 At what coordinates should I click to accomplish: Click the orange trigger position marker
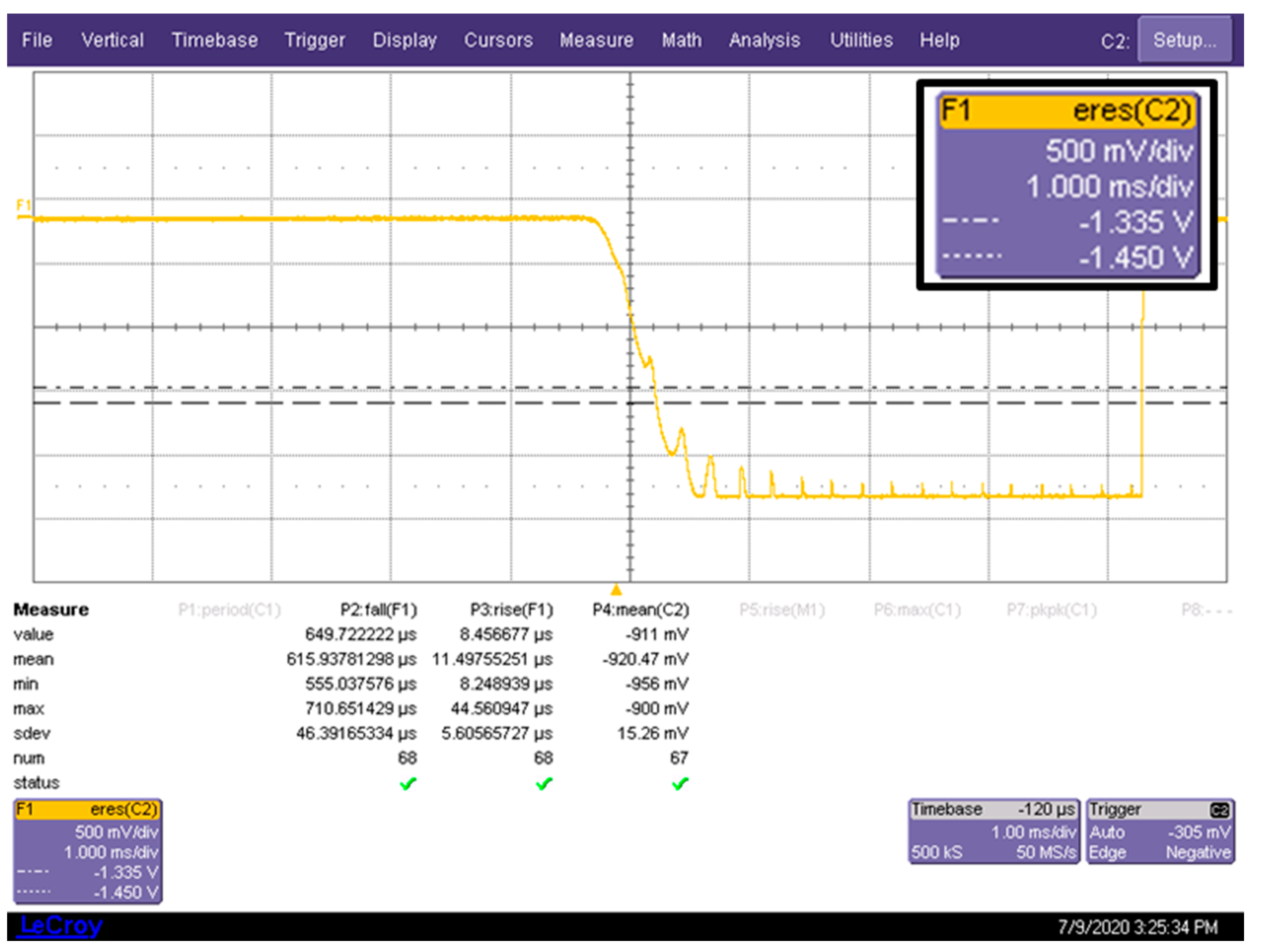tap(616, 590)
